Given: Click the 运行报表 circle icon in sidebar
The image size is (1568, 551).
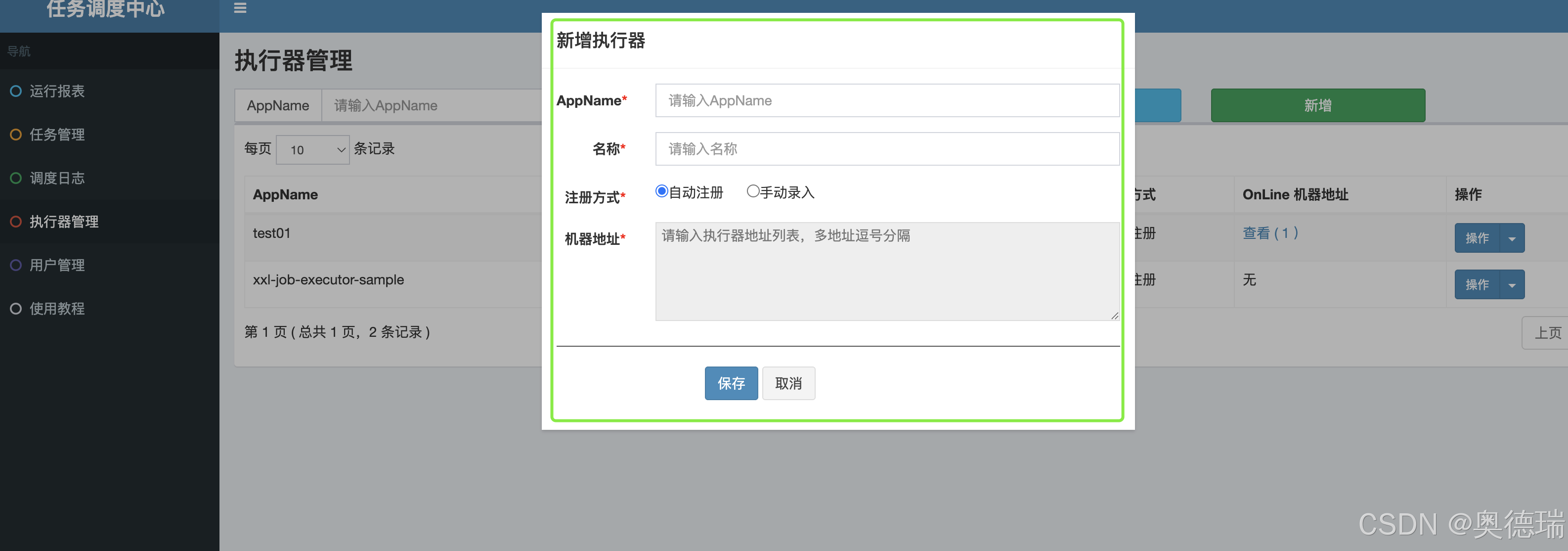Looking at the screenshot, I should click(x=16, y=91).
